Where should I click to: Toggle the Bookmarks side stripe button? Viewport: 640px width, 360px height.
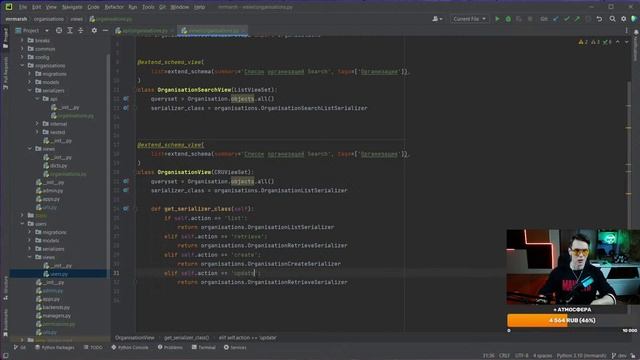click(x=5, y=322)
